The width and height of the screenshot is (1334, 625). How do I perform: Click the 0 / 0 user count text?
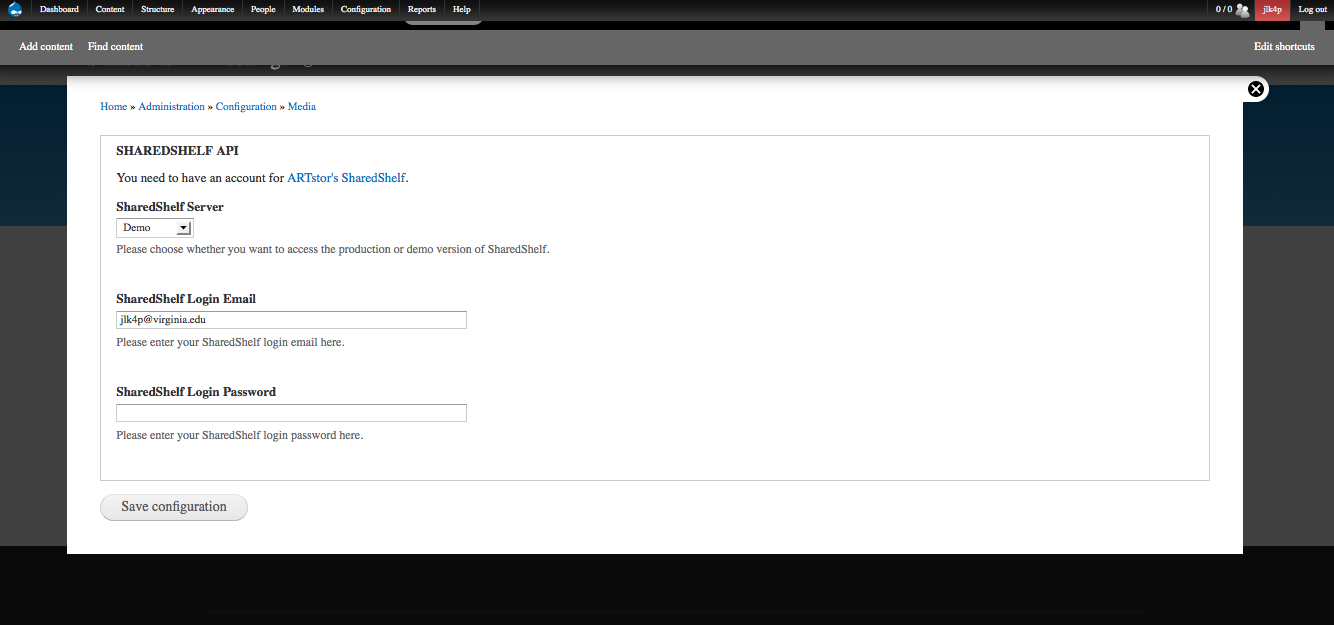tap(1224, 9)
